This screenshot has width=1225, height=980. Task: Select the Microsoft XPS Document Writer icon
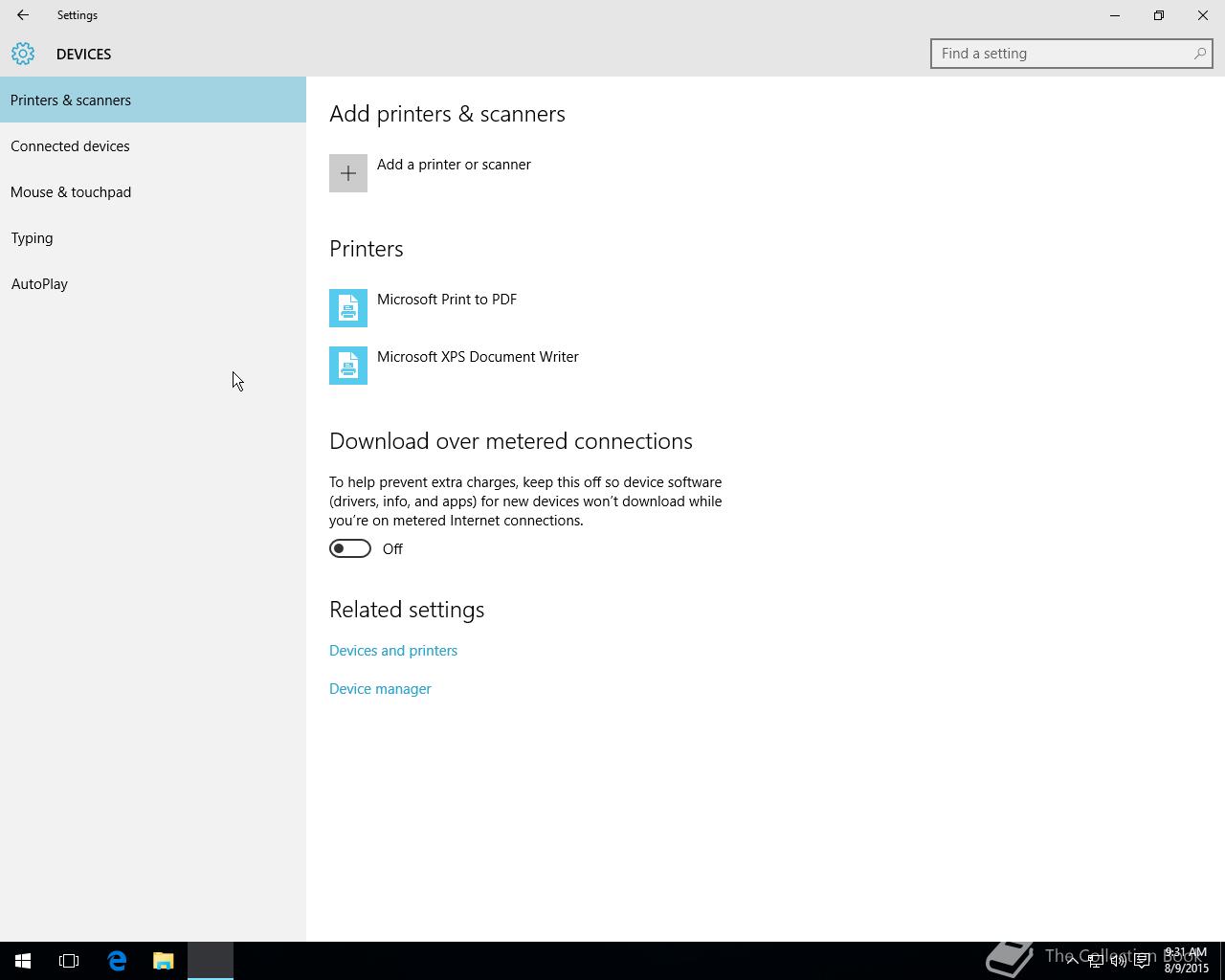click(348, 366)
